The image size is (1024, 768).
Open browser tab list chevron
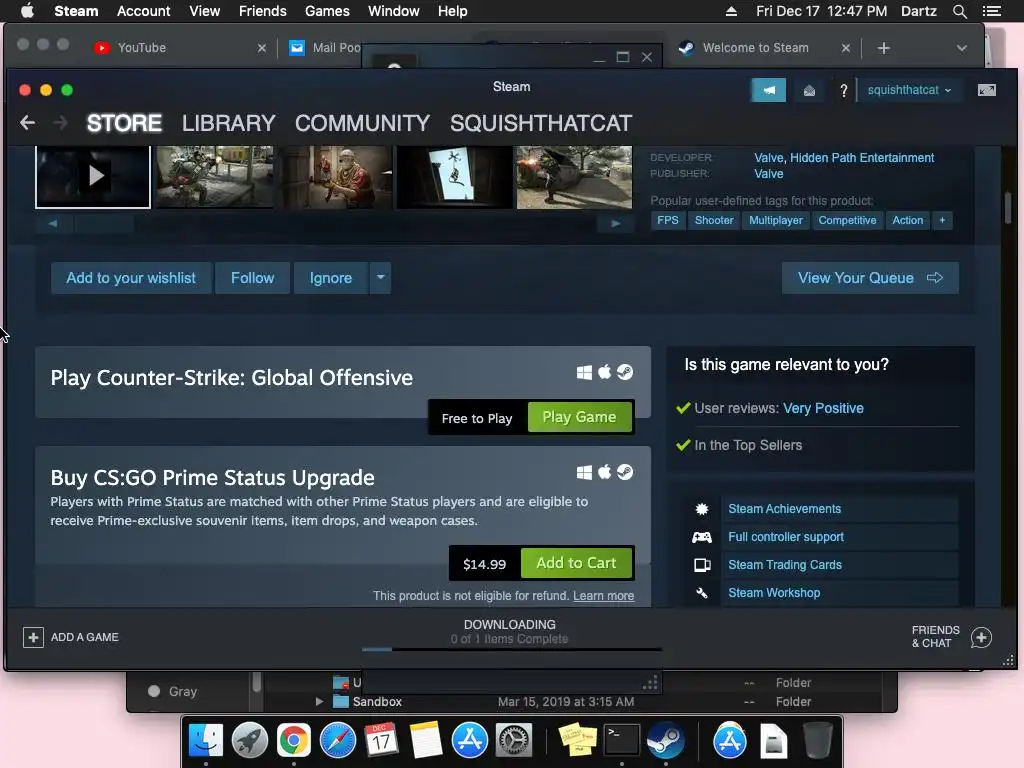tap(961, 48)
